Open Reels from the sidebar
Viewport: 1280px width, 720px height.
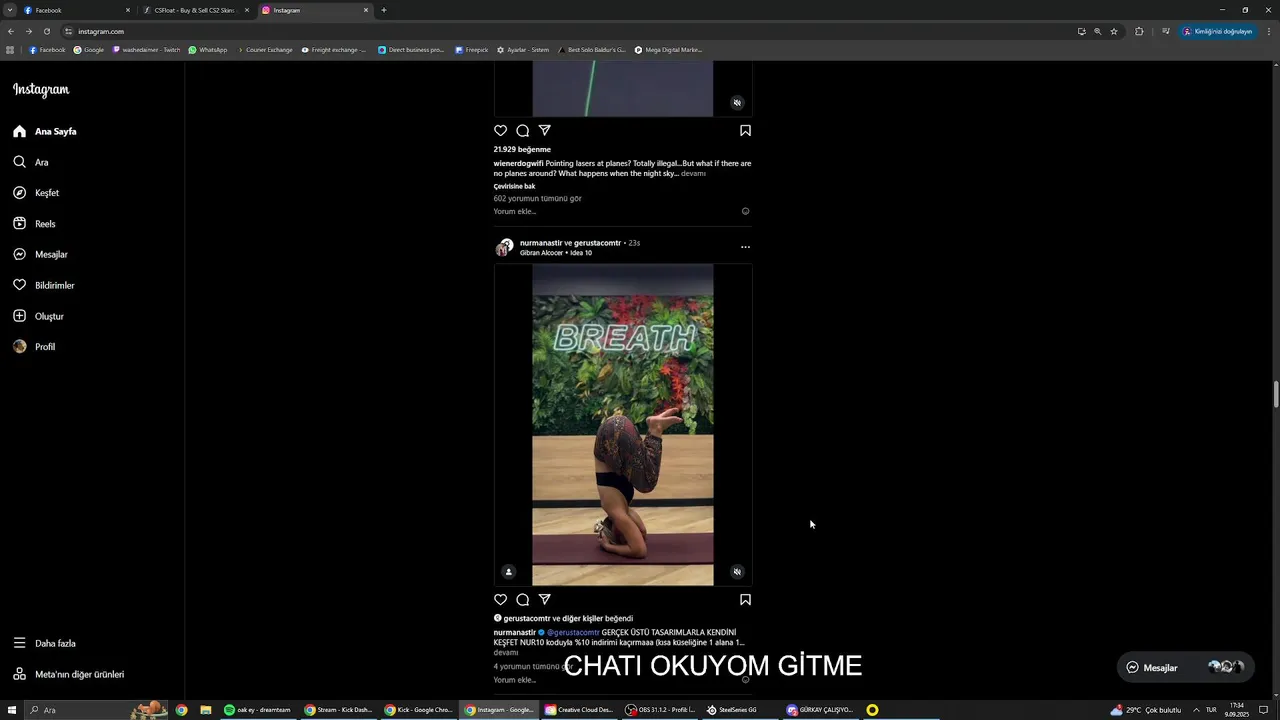[x=34, y=224]
